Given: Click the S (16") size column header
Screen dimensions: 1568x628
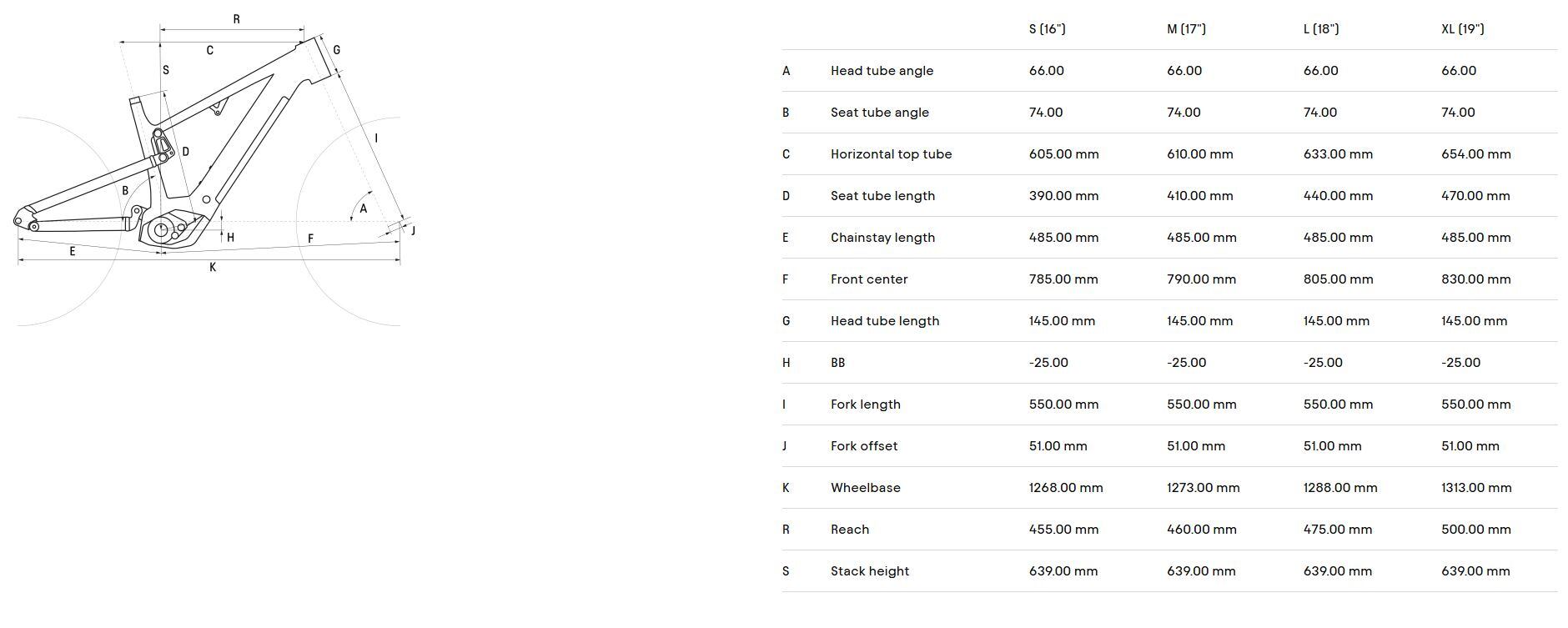Looking at the screenshot, I should click(1047, 29).
